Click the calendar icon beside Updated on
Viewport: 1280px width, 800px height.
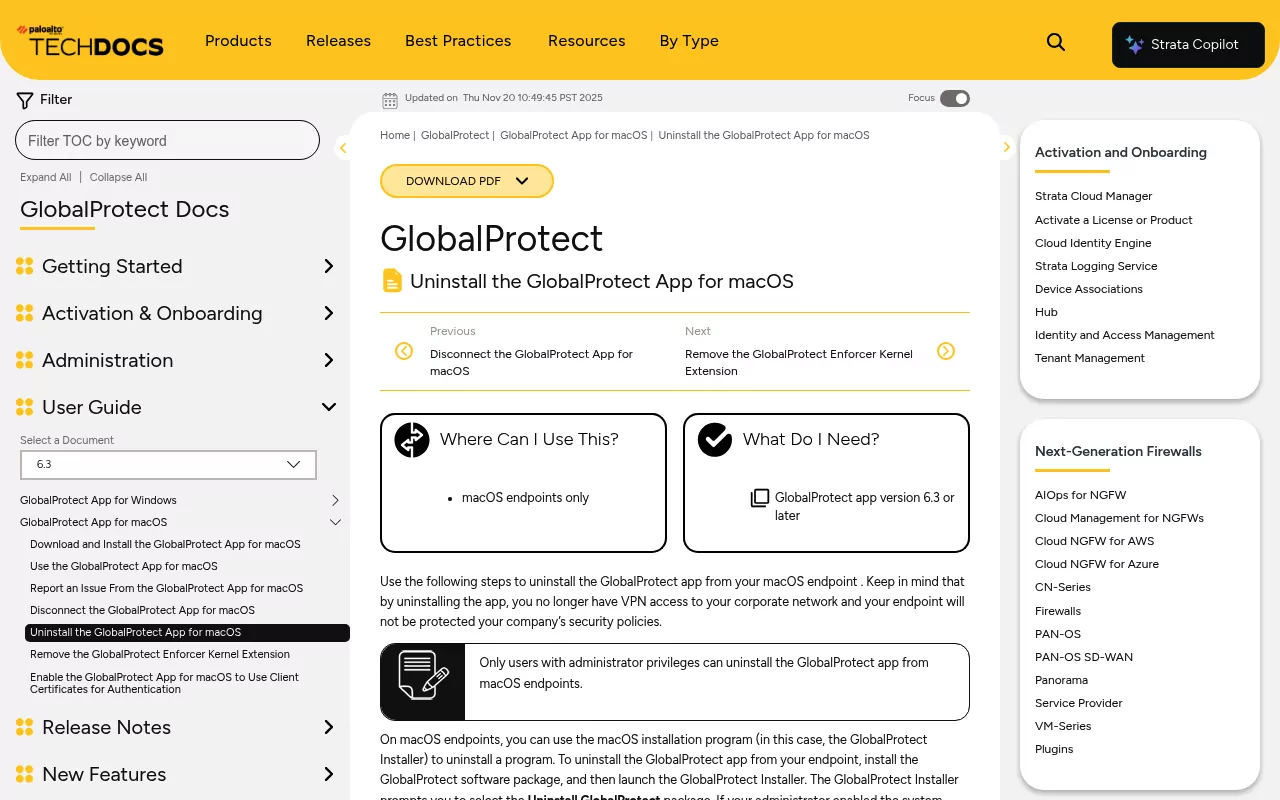(x=390, y=99)
